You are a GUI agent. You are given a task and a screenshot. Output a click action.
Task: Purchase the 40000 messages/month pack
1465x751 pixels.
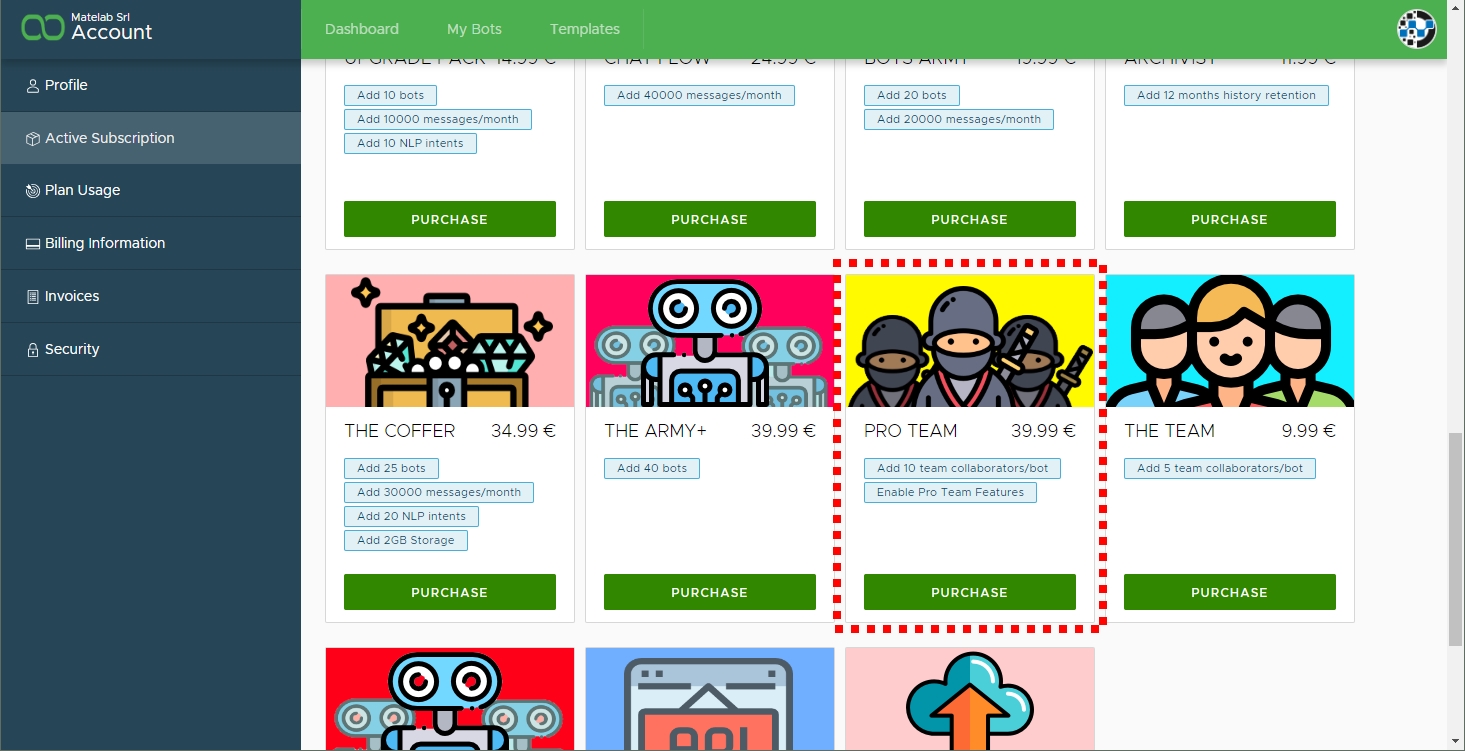point(710,219)
